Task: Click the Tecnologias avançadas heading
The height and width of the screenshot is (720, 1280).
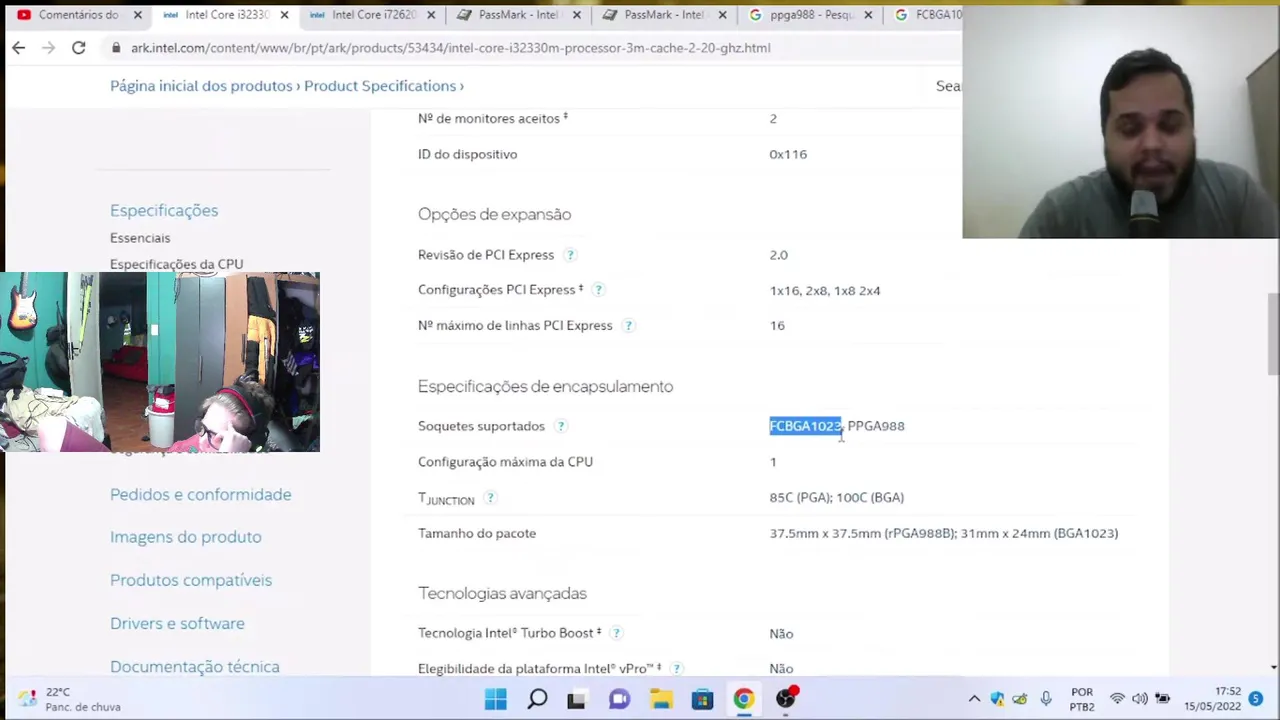Action: 502,593
